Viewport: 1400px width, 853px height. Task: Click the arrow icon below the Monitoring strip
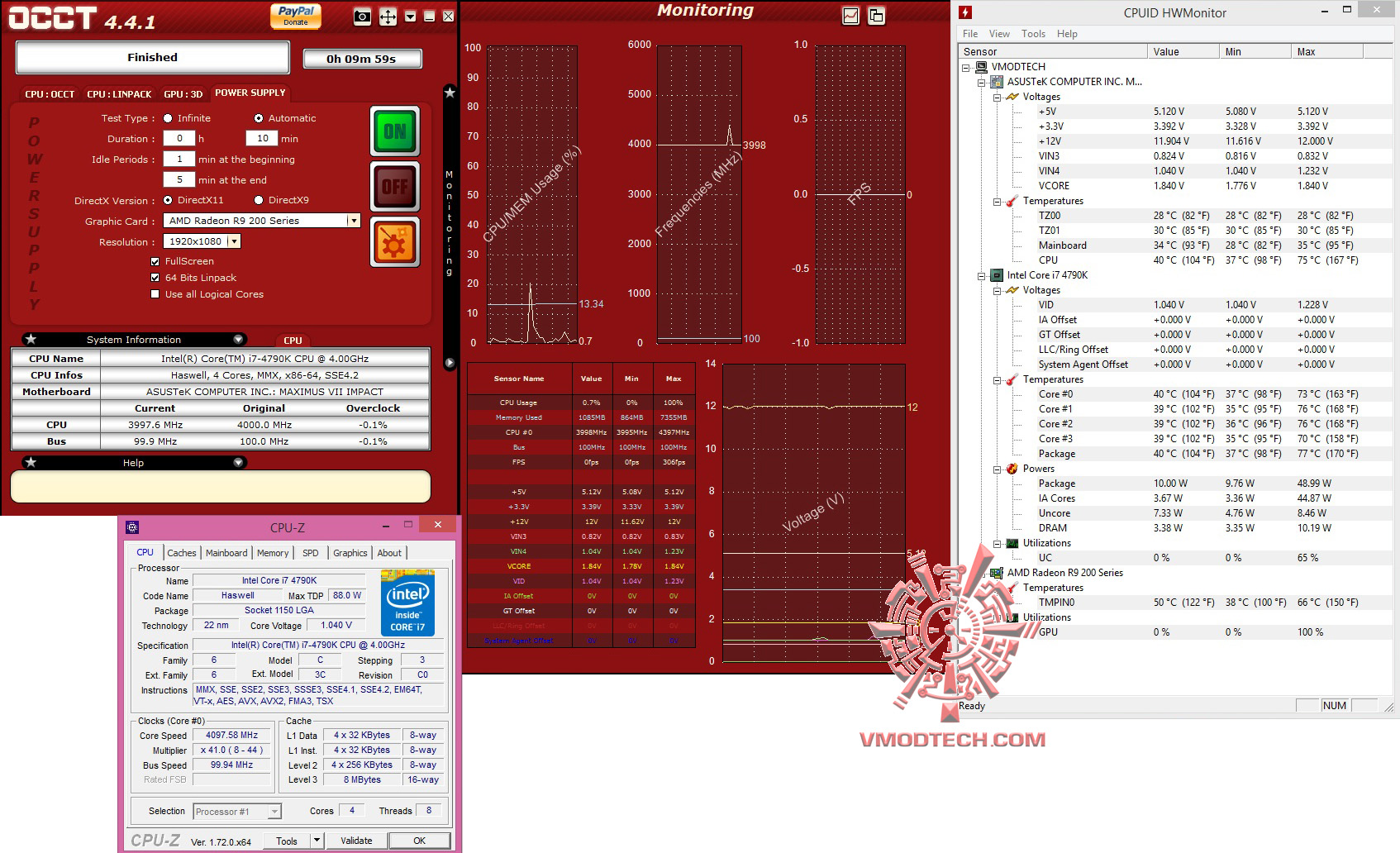tap(450, 362)
